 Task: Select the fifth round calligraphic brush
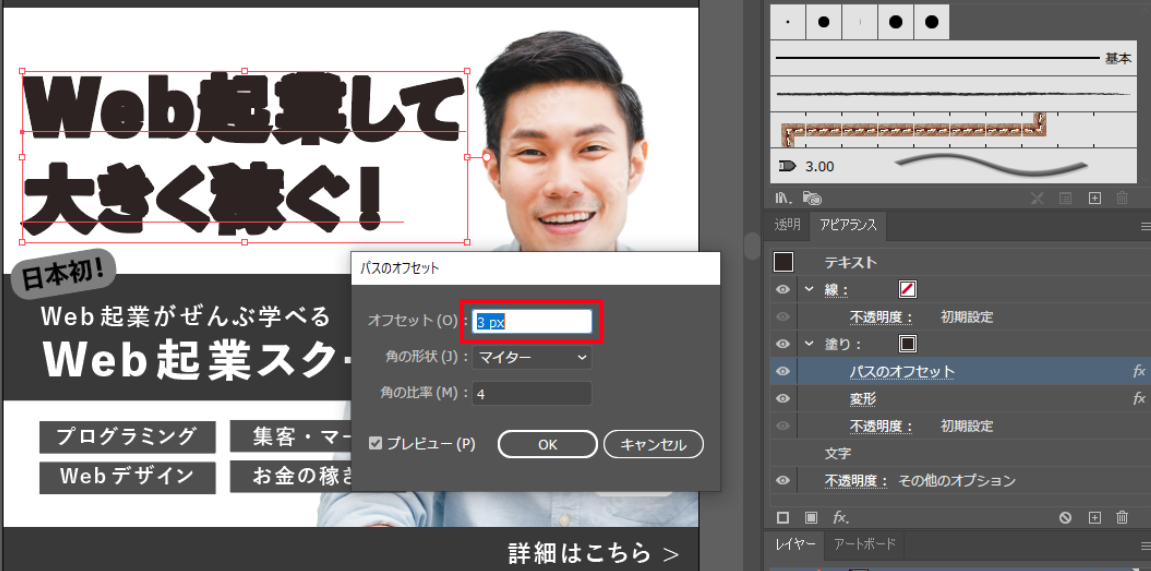pos(932,22)
